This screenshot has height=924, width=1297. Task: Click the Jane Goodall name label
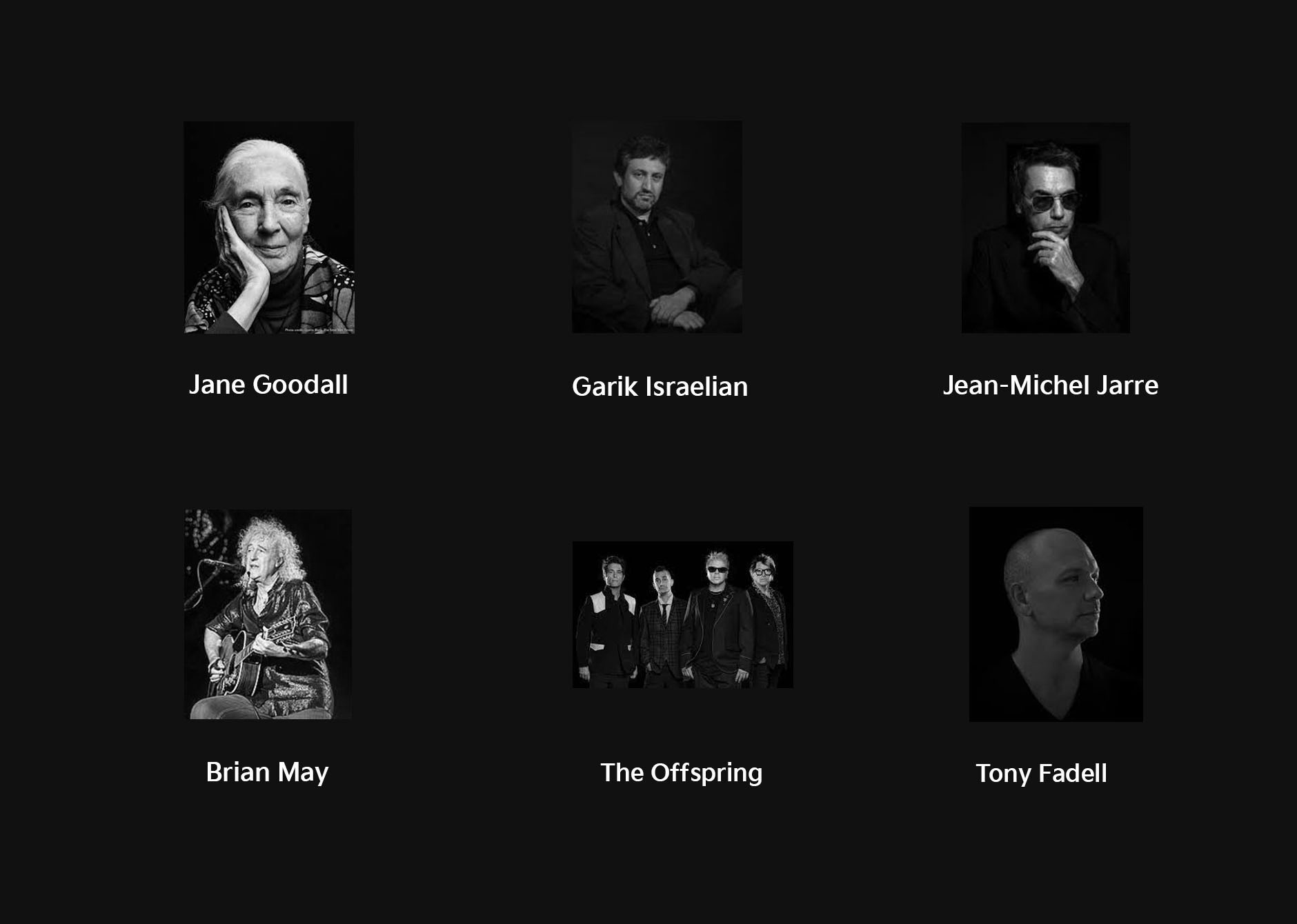tap(268, 385)
